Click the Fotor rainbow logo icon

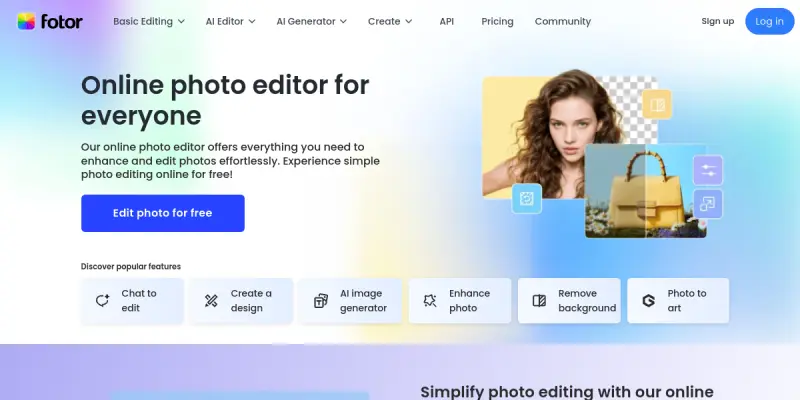click(26, 21)
